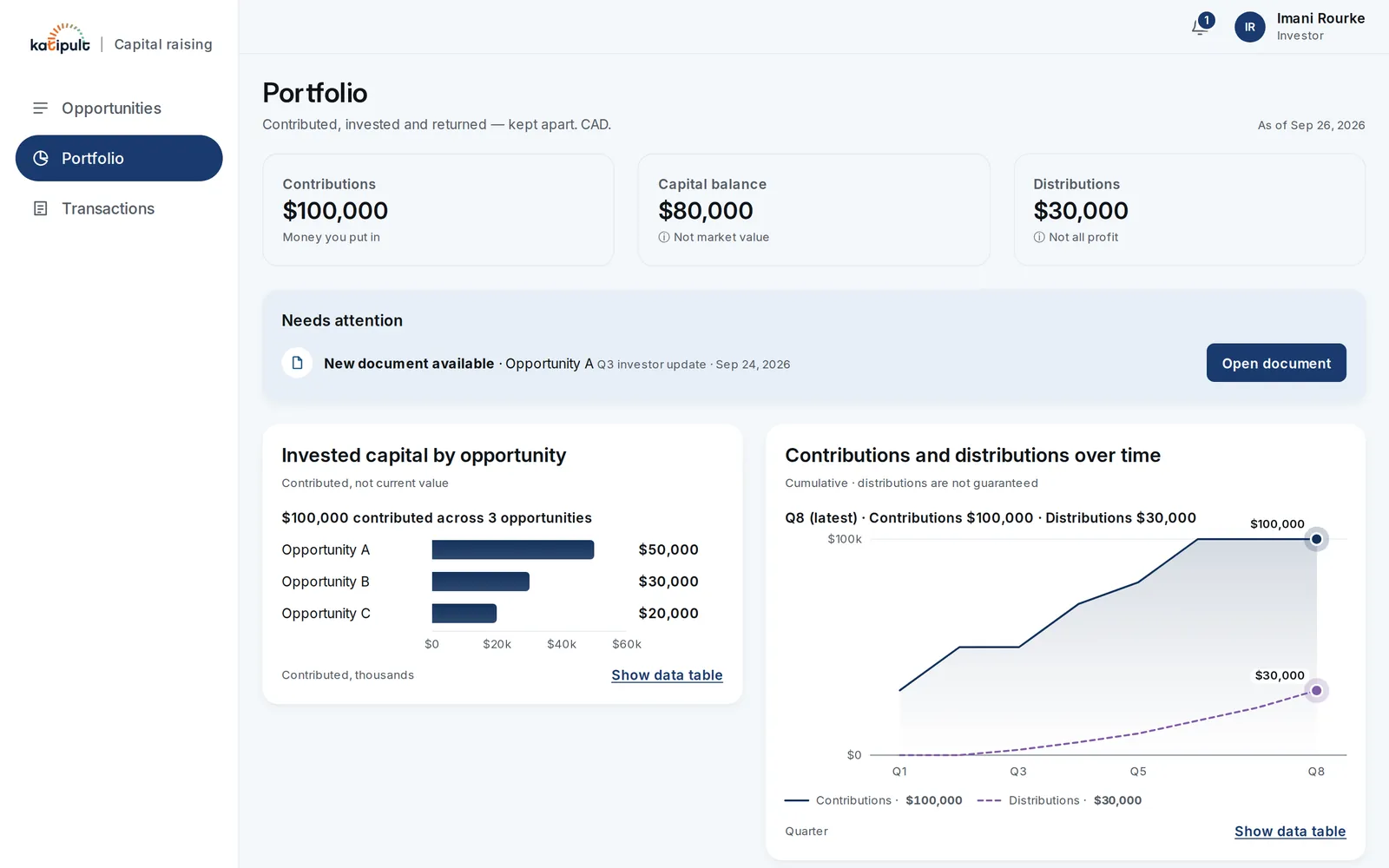The width and height of the screenshot is (1389, 868).
Task: Click the Katipult logo
Action: coord(60,39)
